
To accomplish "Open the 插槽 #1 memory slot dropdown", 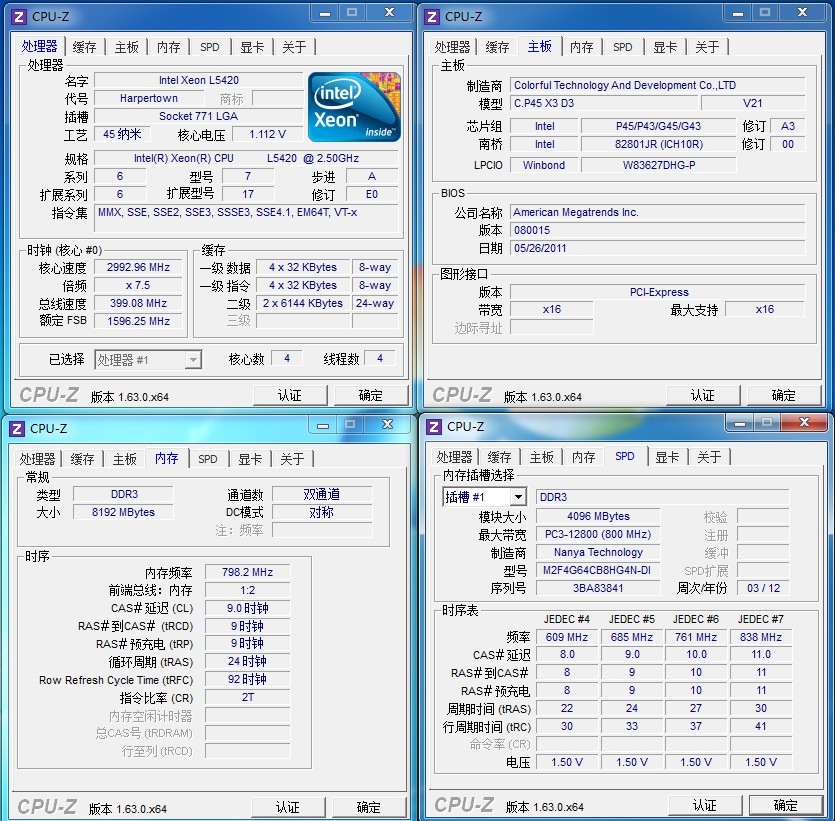I will [x=484, y=497].
